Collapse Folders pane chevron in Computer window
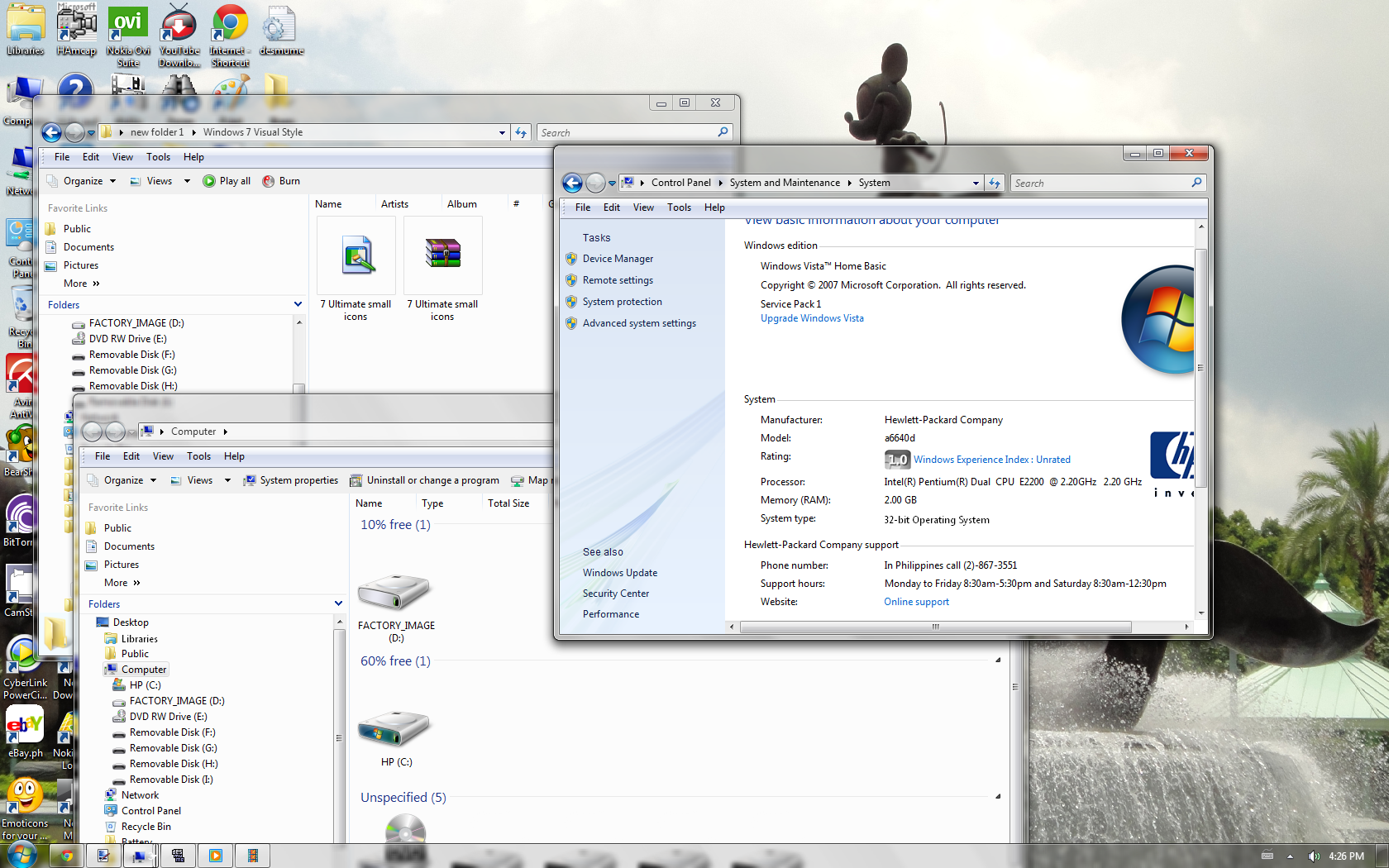 tap(338, 603)
